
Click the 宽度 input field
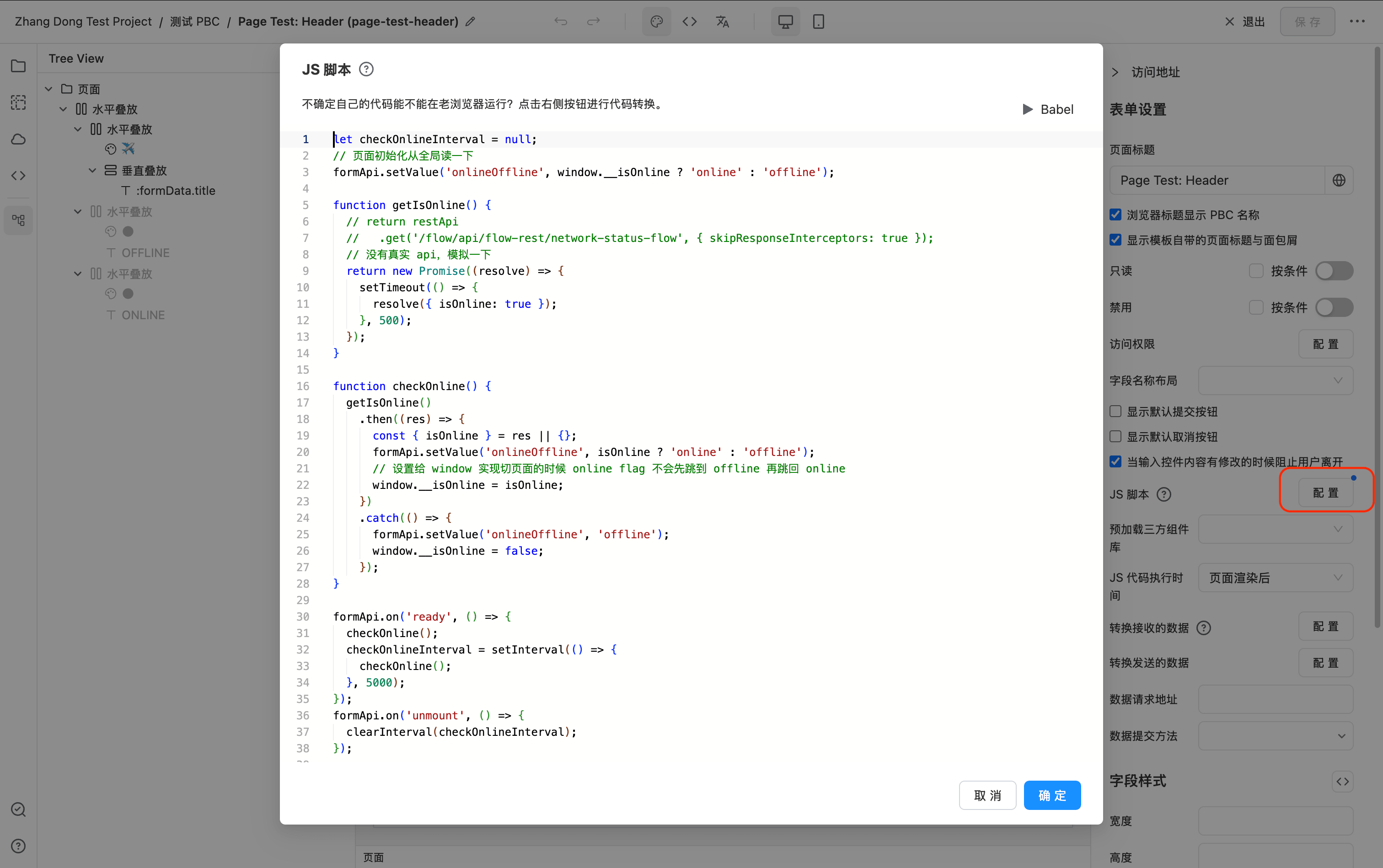(x=1275, y=821)
